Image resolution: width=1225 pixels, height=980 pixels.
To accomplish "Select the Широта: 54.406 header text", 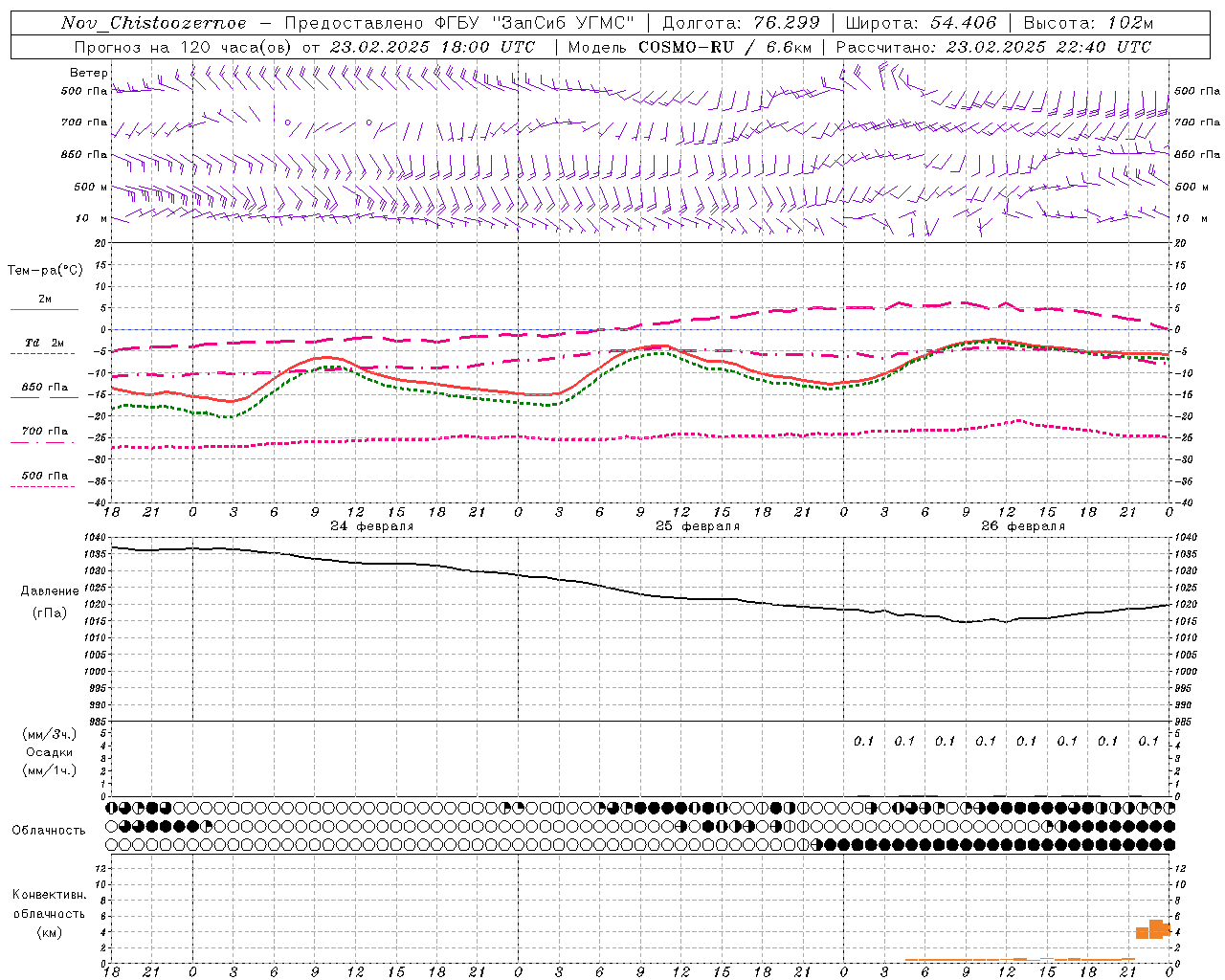I will click(x=921, y=23).
